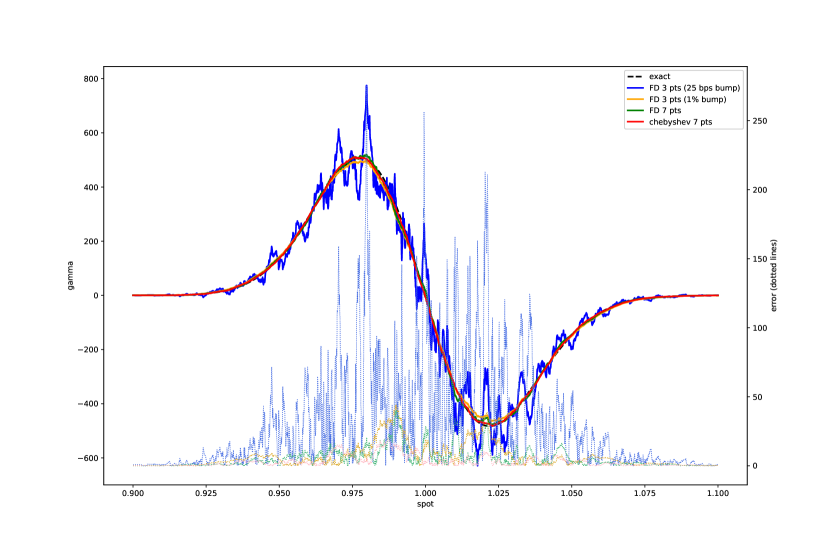Click the 200 tick on gamma axis
This screenshot has width=830, height=554.
[91, 241]
